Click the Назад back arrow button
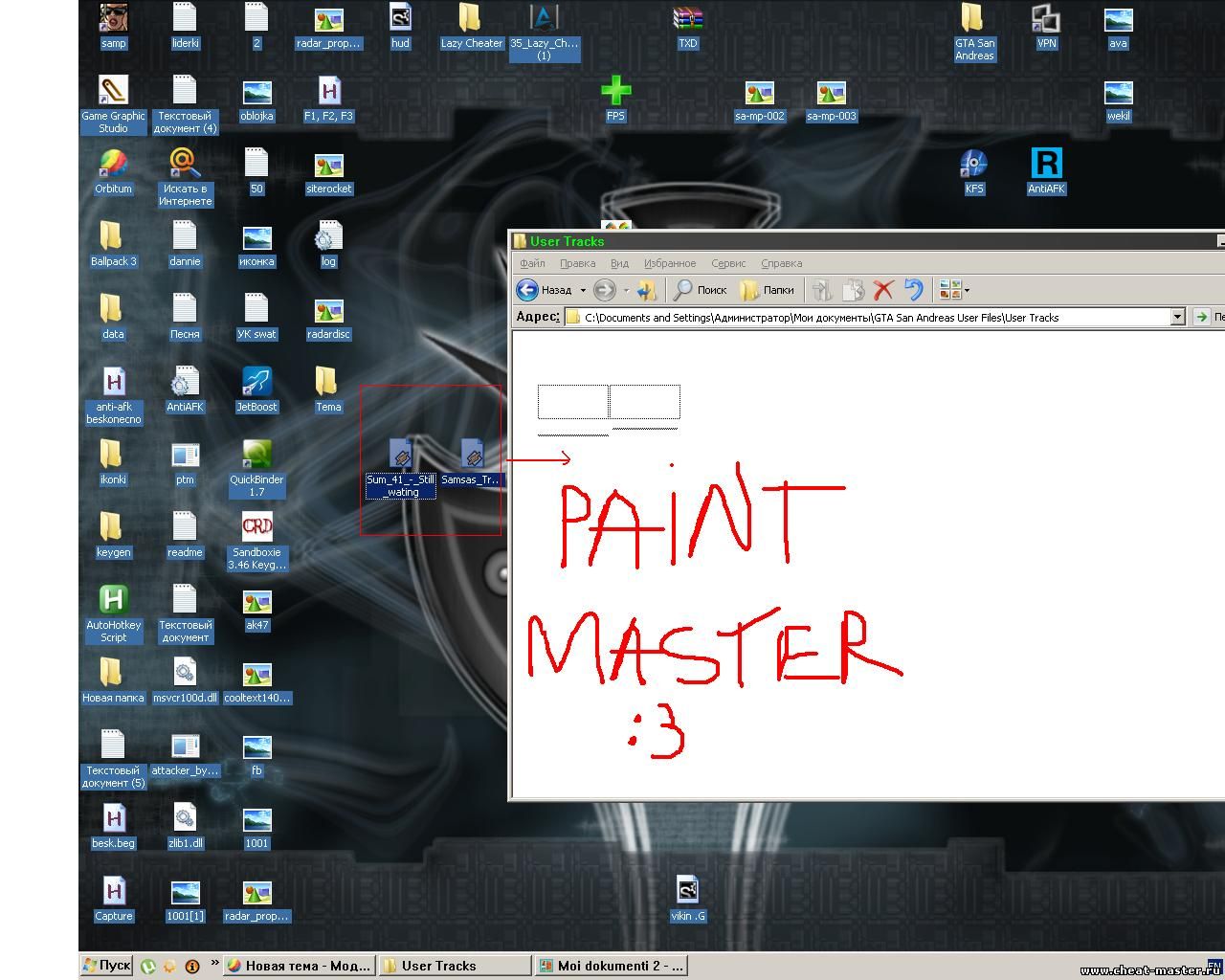The image size is (1225, 980). 528,290
